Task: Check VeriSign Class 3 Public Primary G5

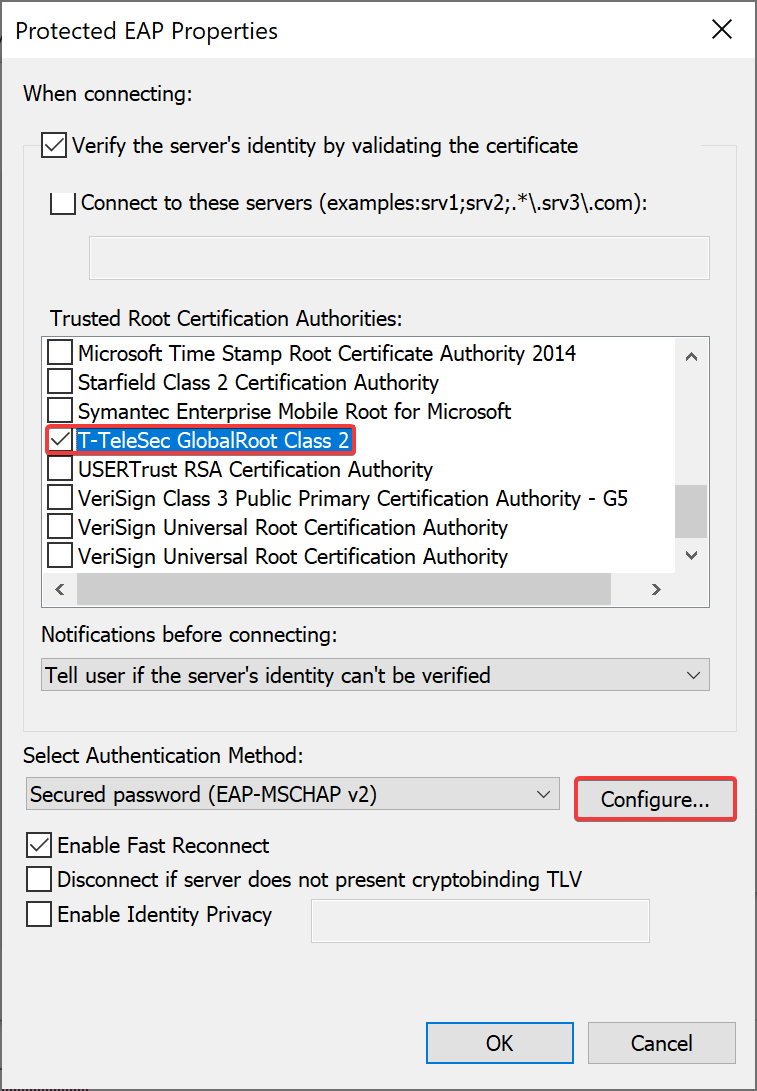Action: (x=60, y=499)
